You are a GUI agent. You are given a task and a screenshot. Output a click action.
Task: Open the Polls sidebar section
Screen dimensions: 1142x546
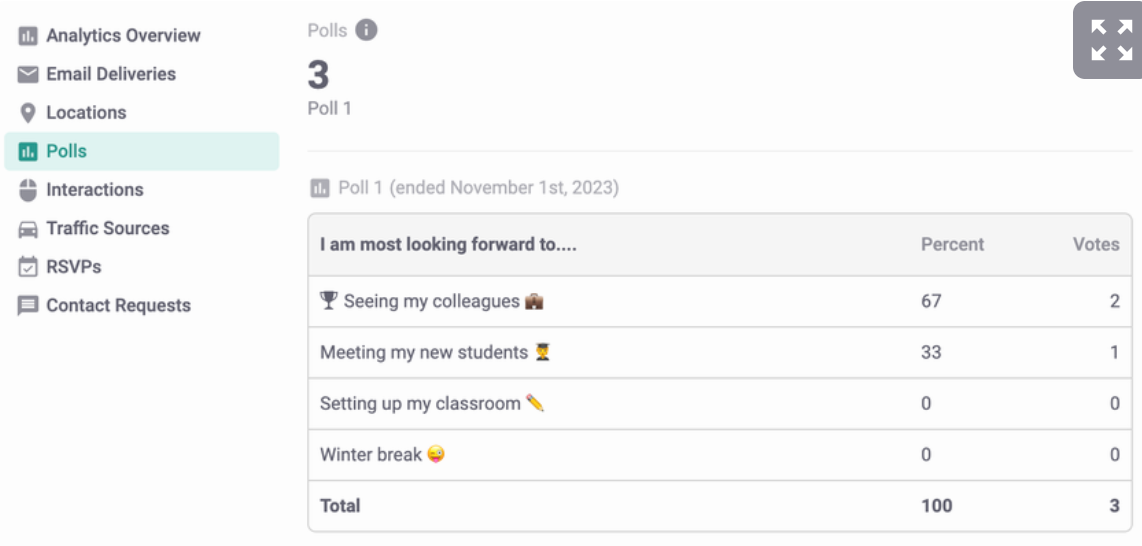[66, 151]
